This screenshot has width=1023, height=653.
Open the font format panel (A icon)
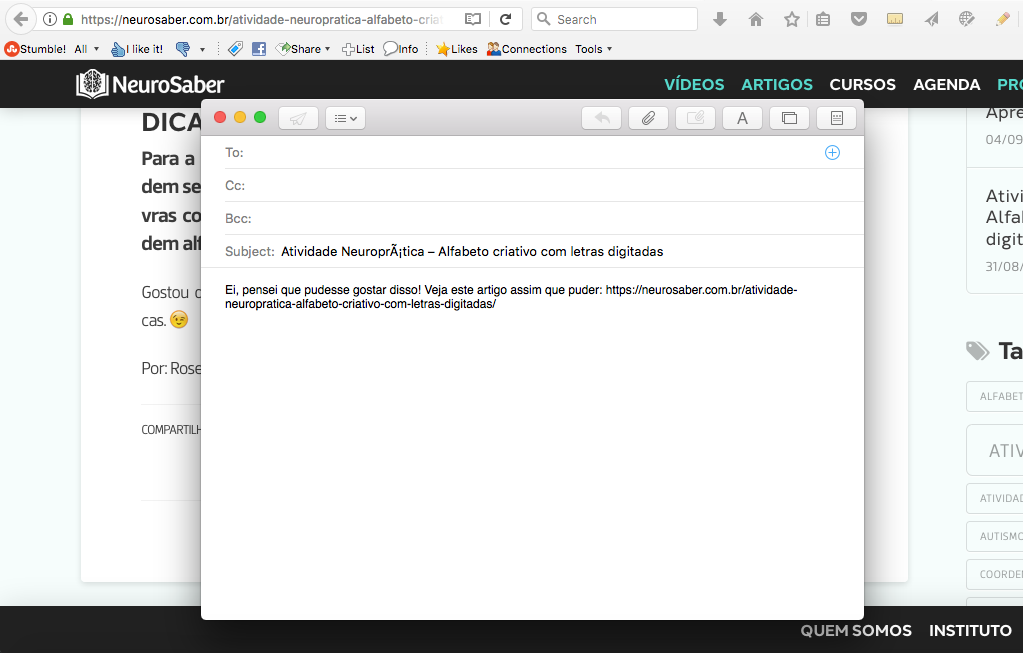coord(742,118)
